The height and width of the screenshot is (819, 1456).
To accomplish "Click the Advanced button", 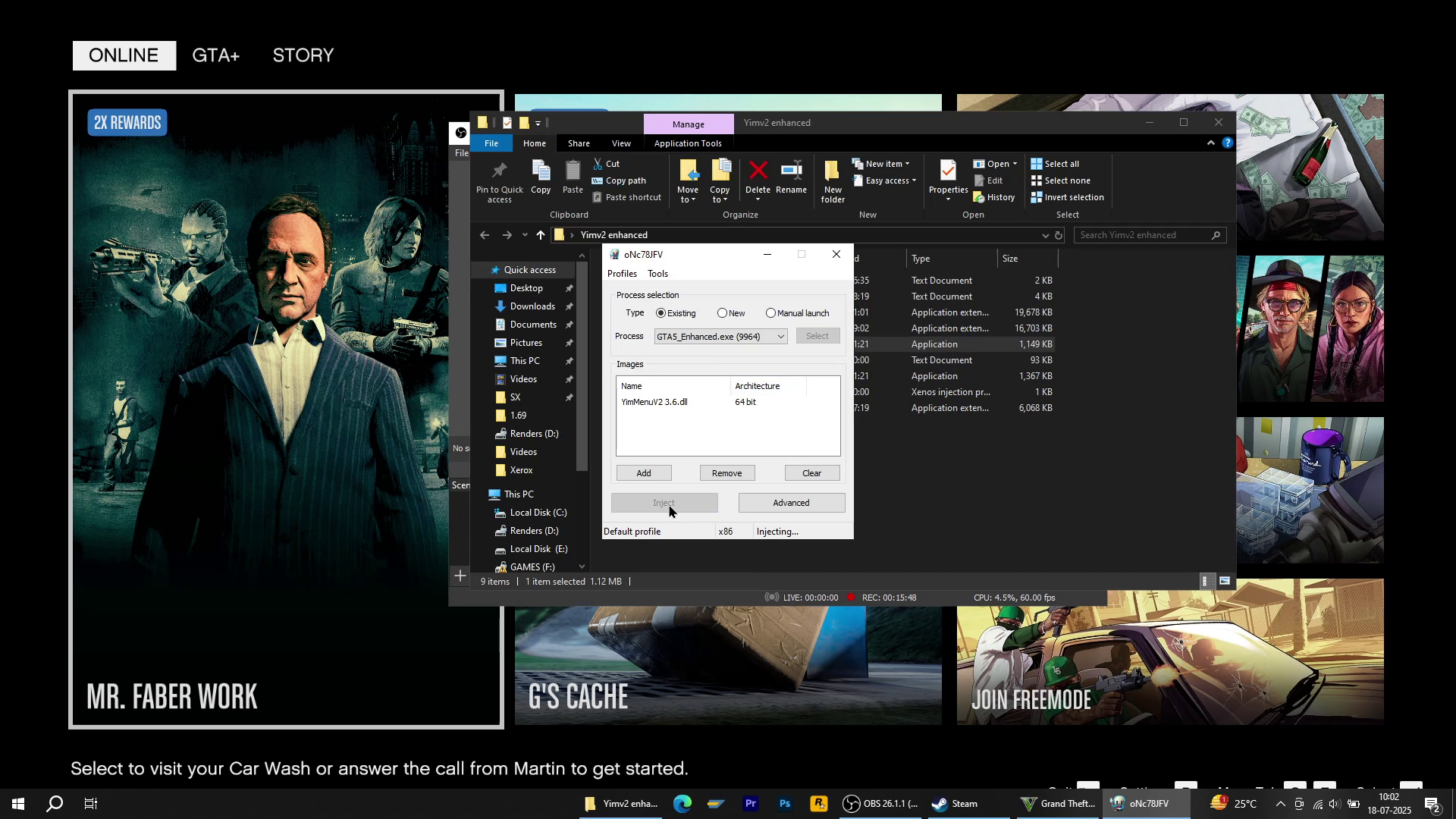I will point(791,503).
